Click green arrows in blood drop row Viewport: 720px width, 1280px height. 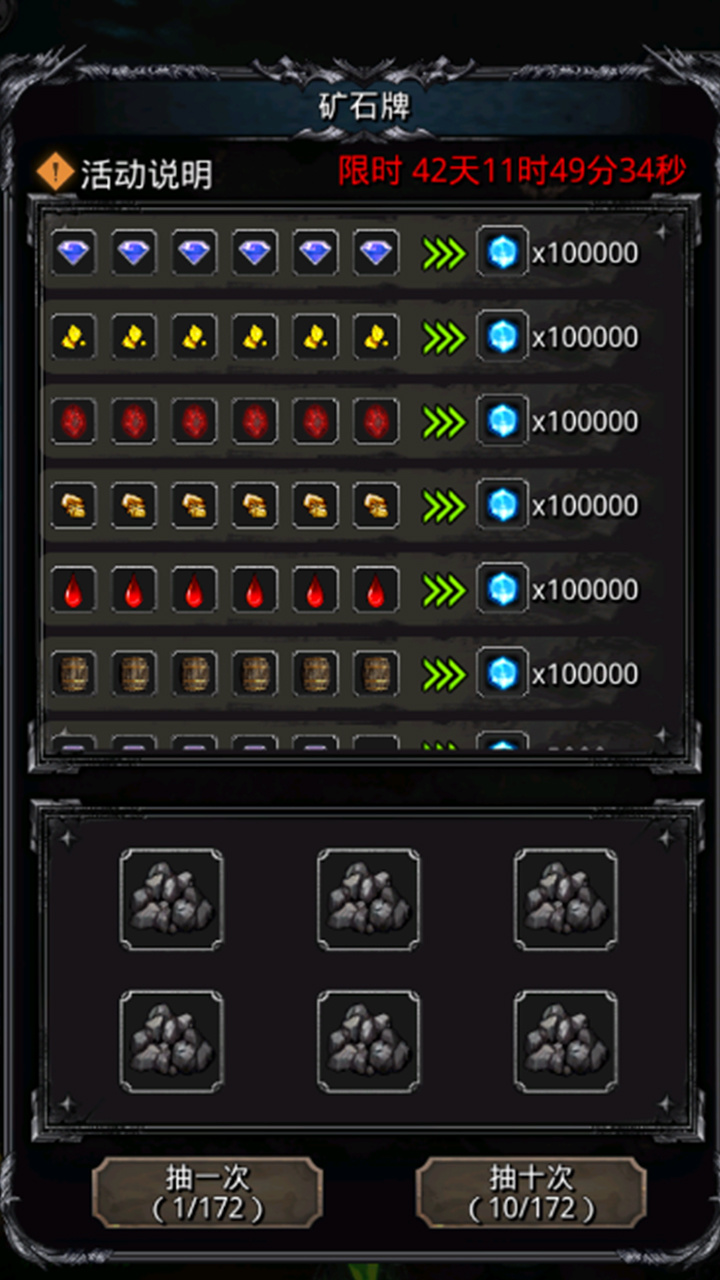coord(444,590)
